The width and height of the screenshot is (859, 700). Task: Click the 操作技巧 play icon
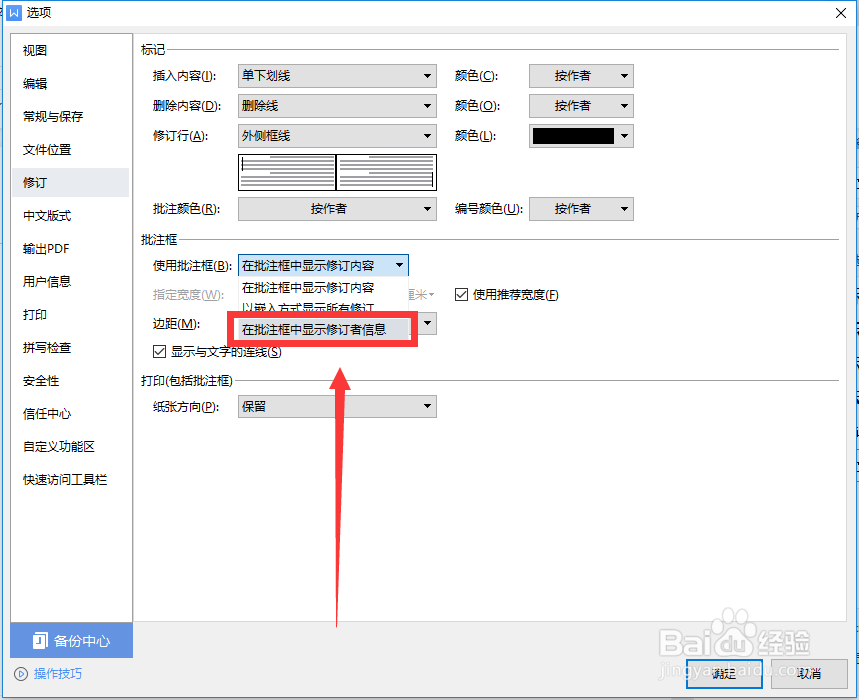pos(21,674)
